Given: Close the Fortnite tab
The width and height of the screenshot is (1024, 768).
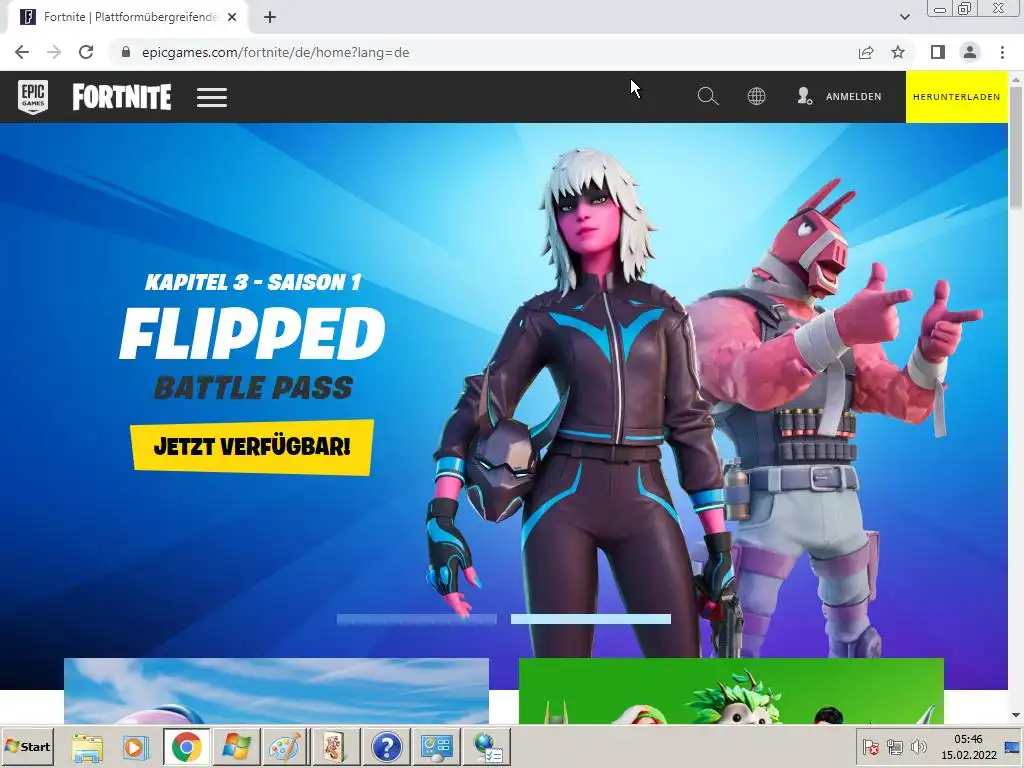Looking at the screenshot, I should [232, 17].
